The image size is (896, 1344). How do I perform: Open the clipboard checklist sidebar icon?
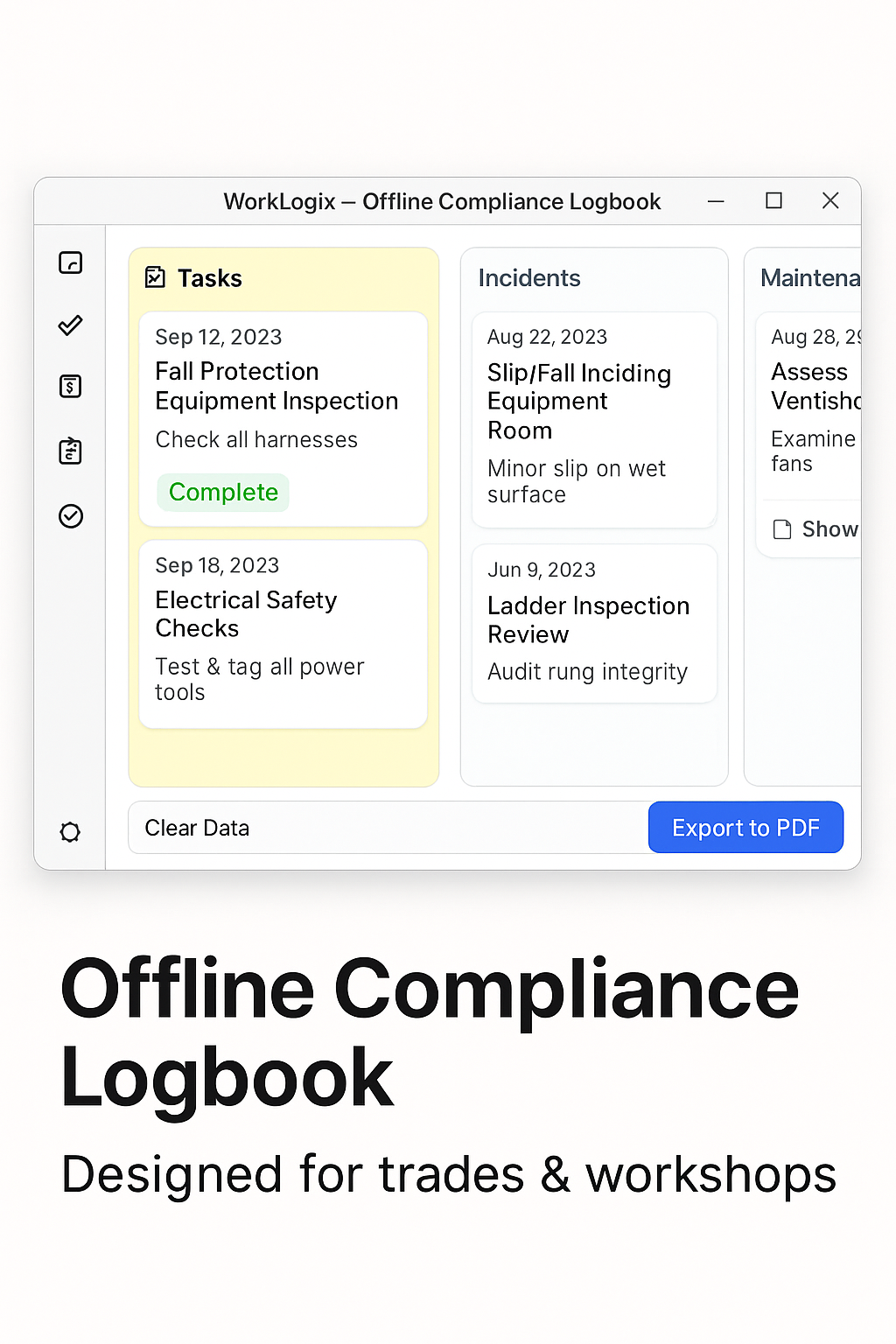coord(71,451)
